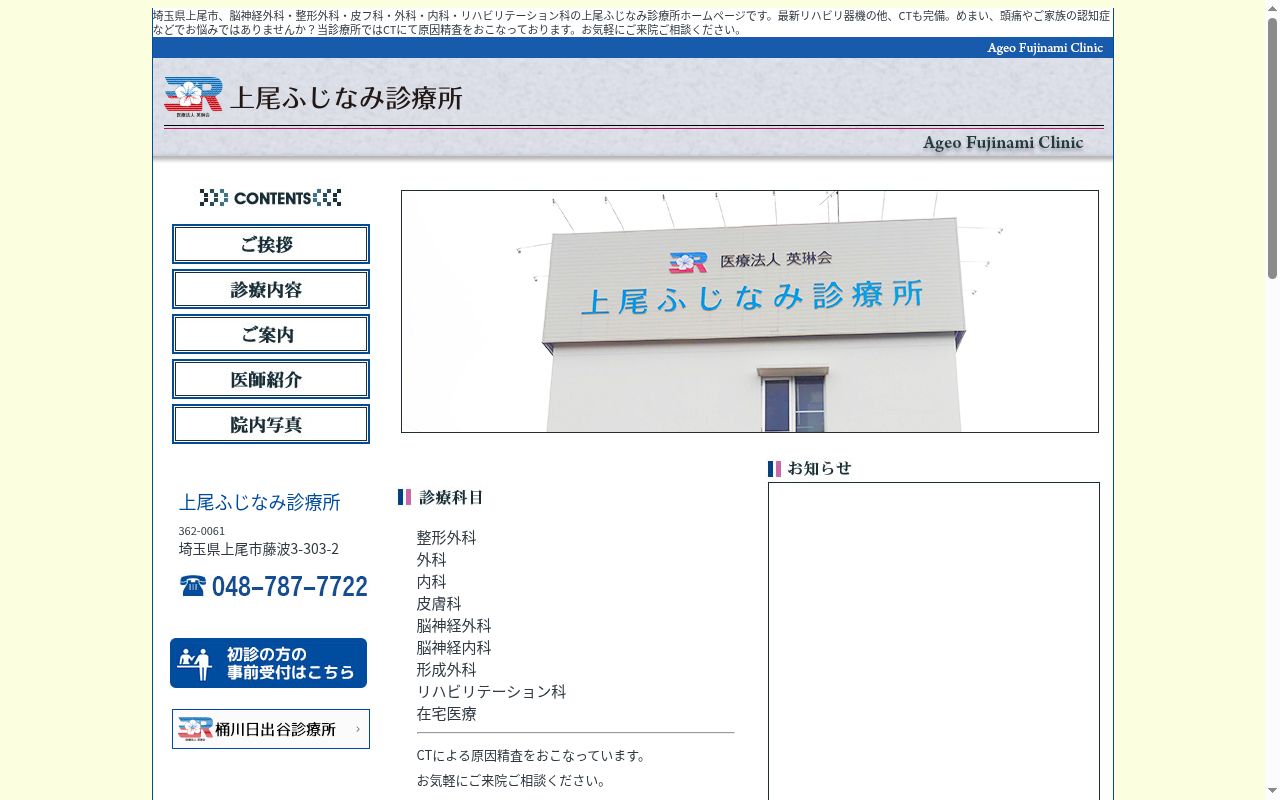The width and height of the screenshot is (1280, 800).
Task: Click the address 埼玉県上尾市藤波3-303-2
Action: click(259, 549)
